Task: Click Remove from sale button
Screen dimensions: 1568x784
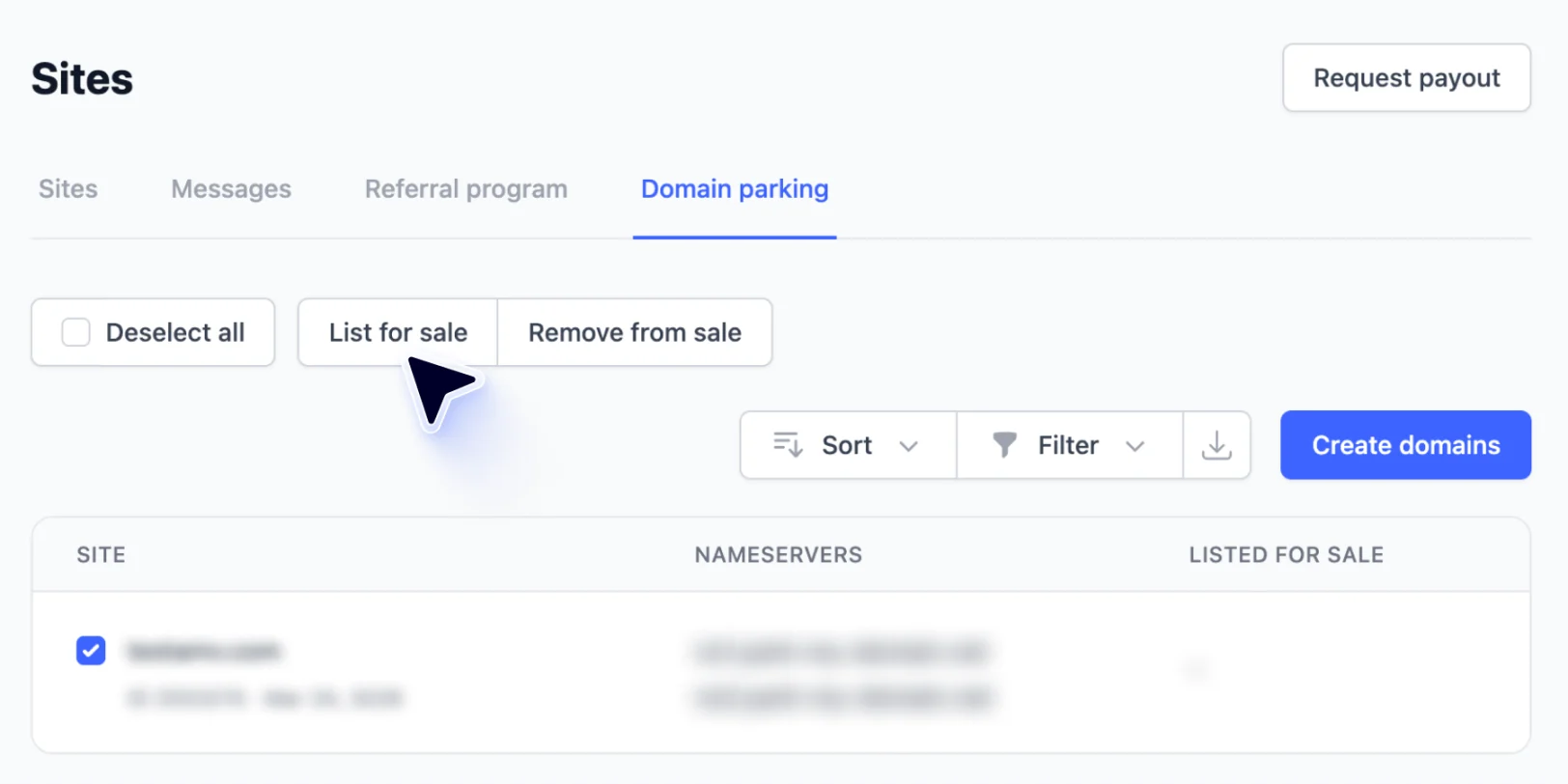Action: coord(634,332)
